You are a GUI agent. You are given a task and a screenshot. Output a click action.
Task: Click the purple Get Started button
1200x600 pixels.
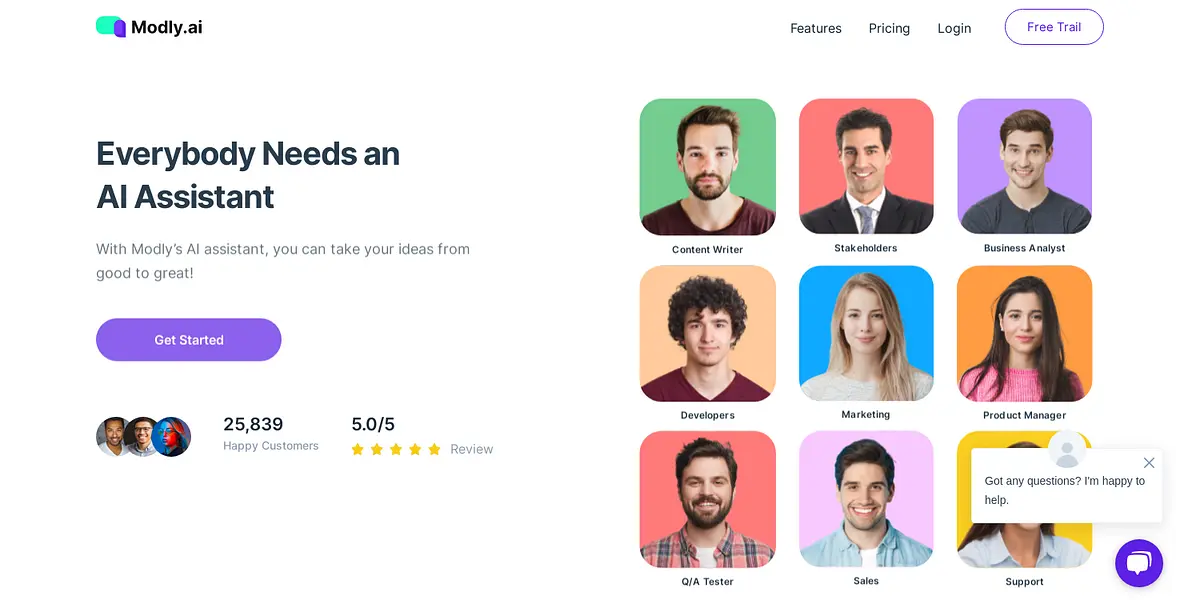pyautogui.click(x=189, y=340)
